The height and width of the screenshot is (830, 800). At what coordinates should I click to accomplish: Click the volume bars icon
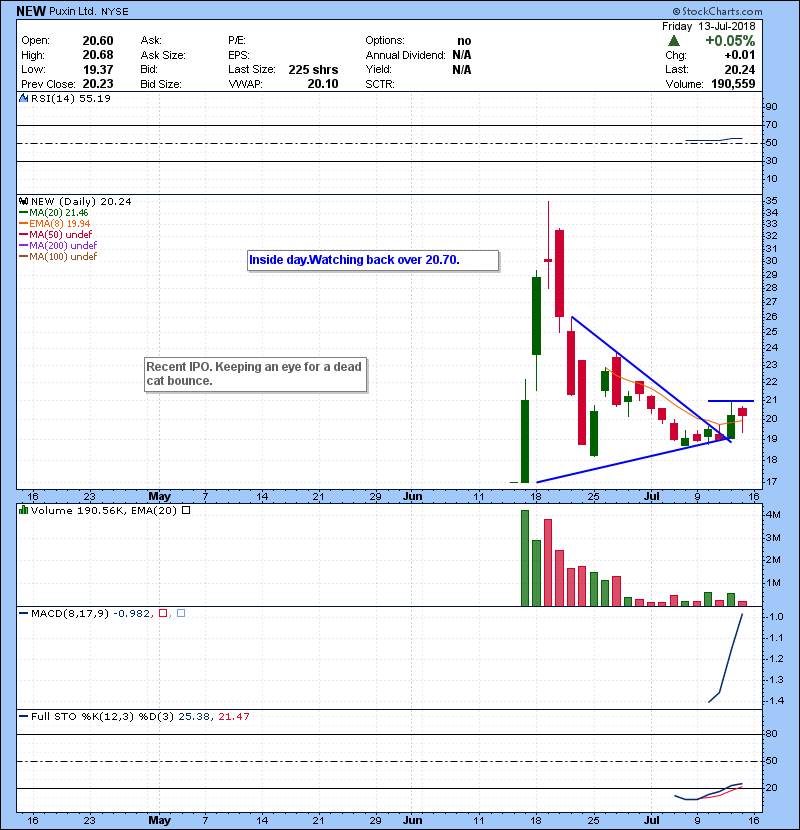click(23, 510)
